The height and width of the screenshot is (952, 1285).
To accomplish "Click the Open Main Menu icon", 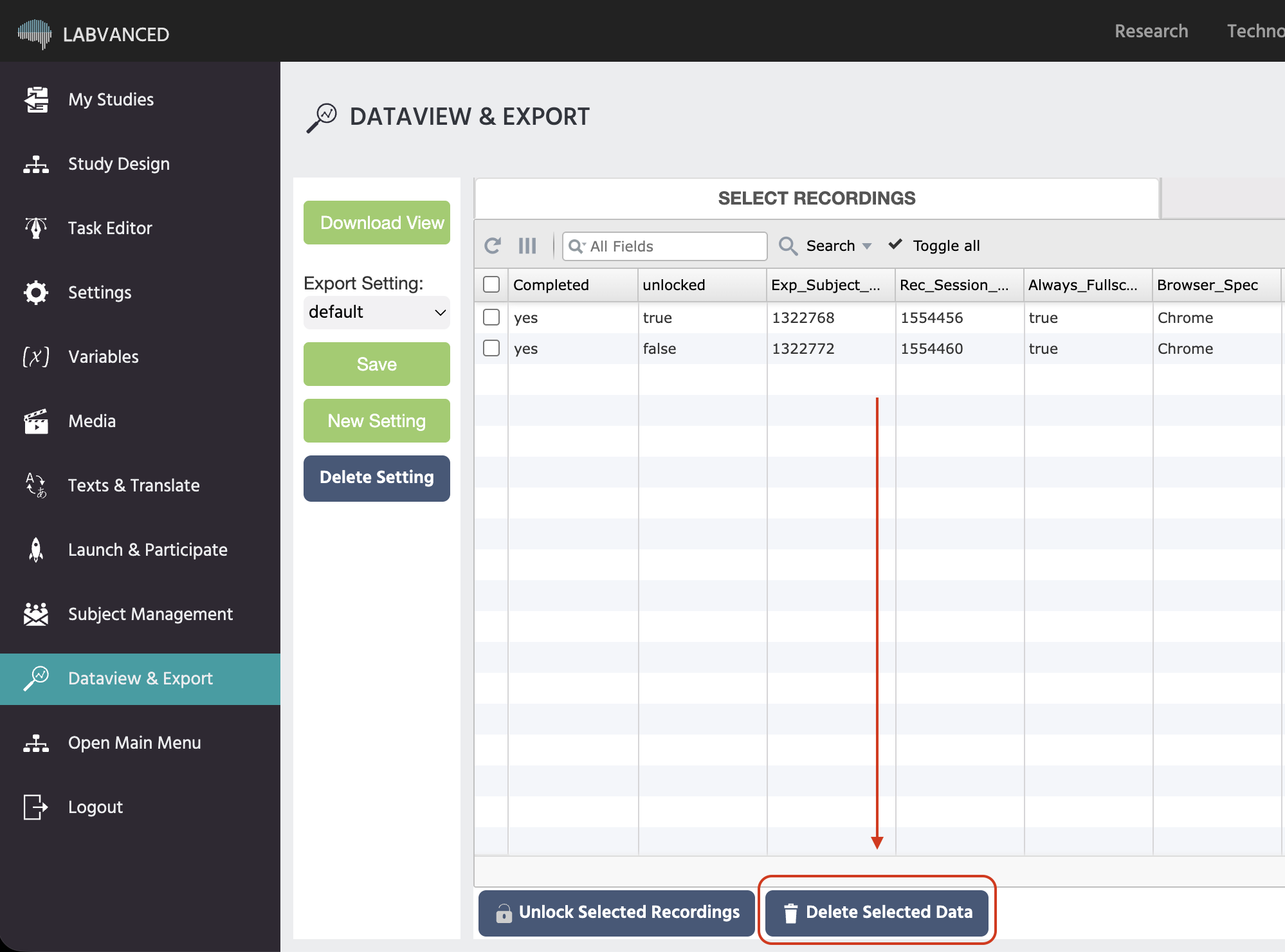I will 36,743.
